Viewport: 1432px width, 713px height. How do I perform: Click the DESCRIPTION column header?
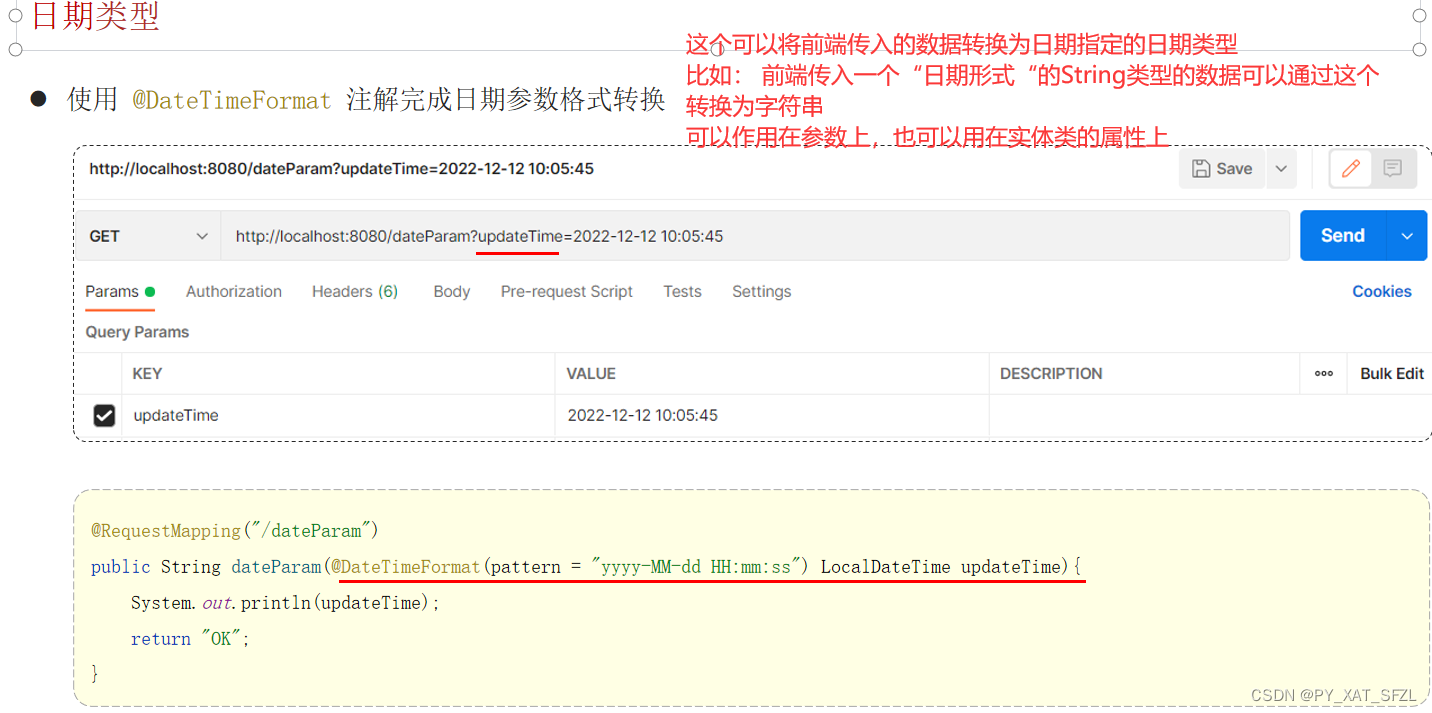coord(1051,373)
